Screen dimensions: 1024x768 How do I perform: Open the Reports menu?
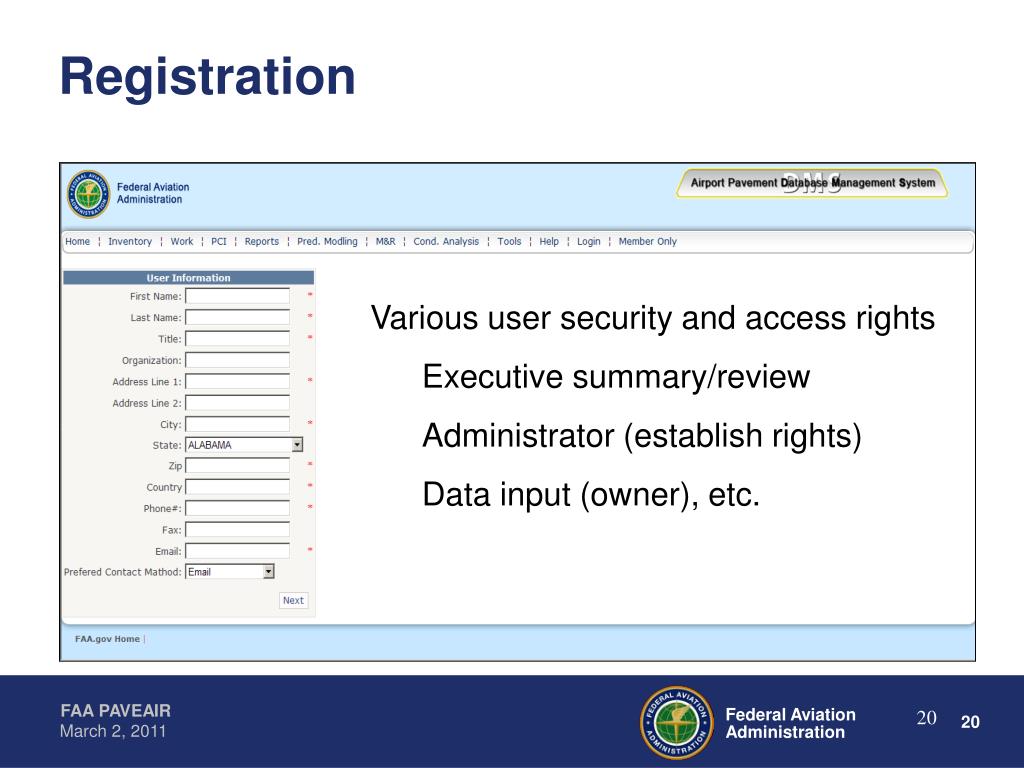tap(262, 242)
